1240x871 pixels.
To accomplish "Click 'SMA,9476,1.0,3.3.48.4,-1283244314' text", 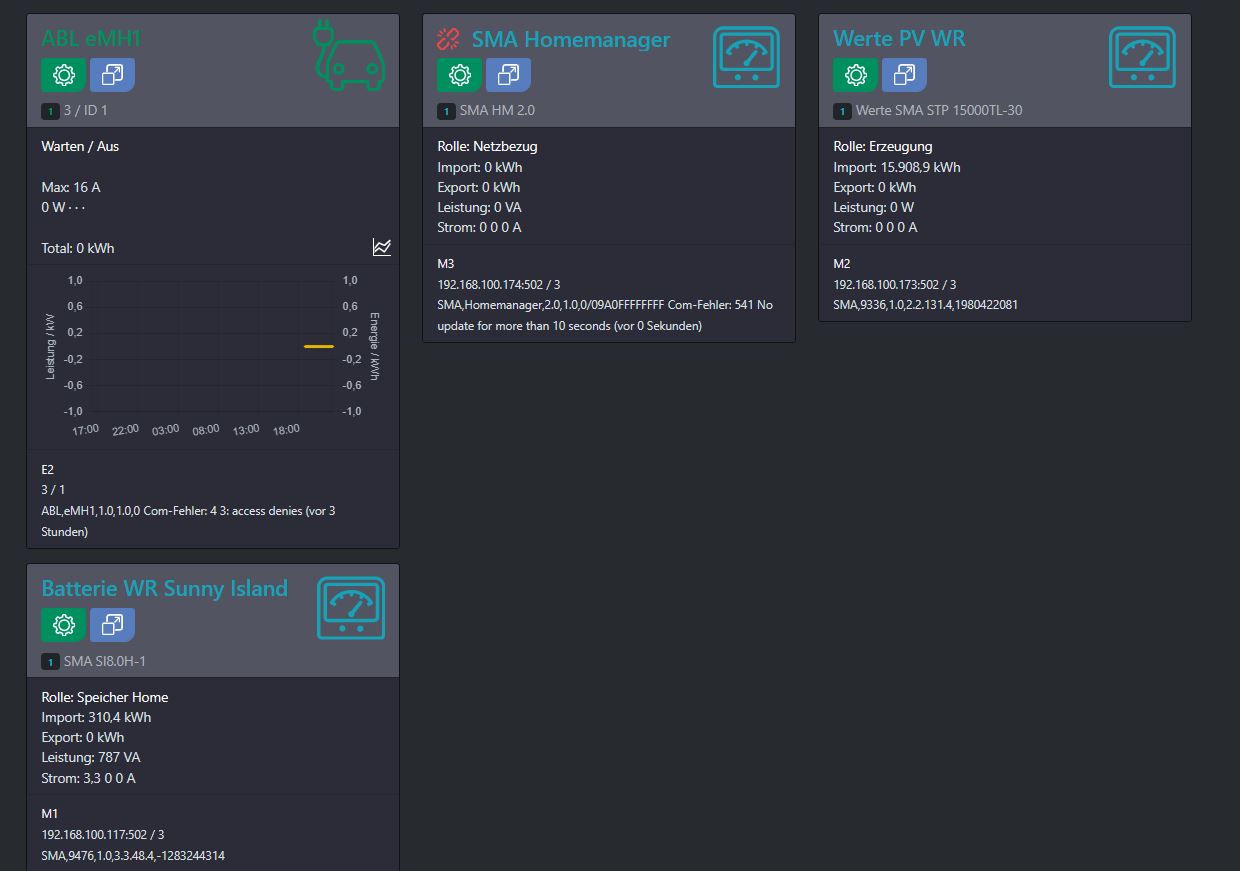I will click(133, 856).
